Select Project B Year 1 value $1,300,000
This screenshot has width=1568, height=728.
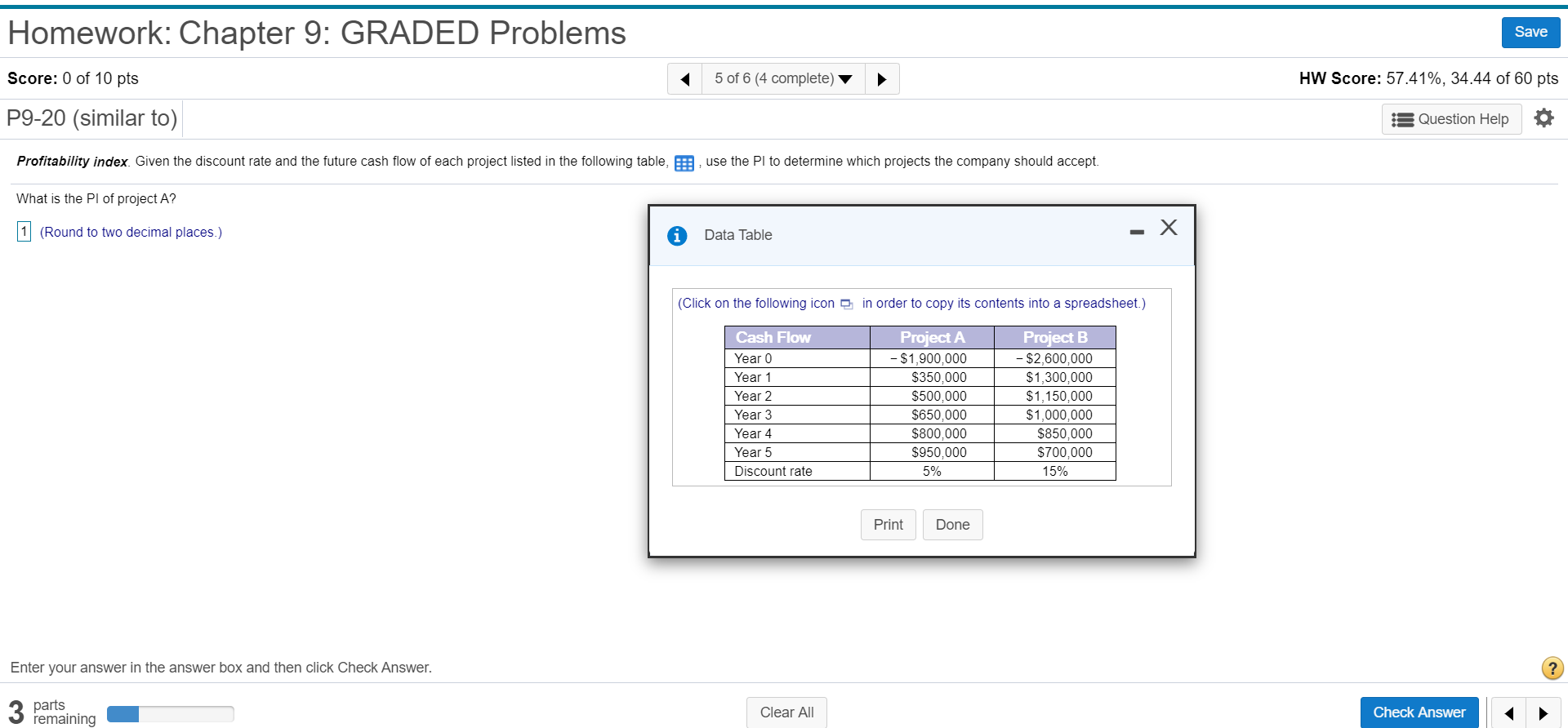click(1059, 377)
